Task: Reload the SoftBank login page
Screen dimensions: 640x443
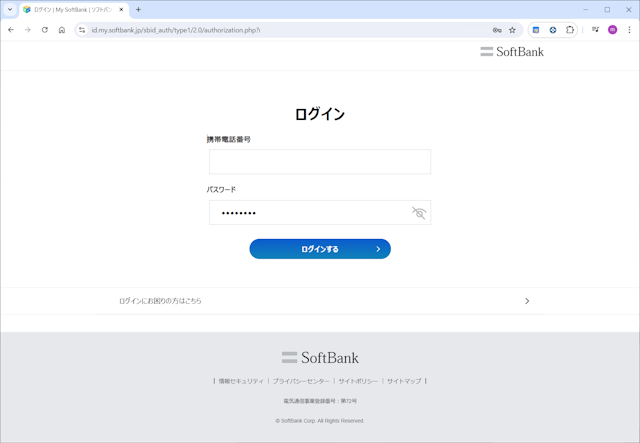Action: click(45, 30)
